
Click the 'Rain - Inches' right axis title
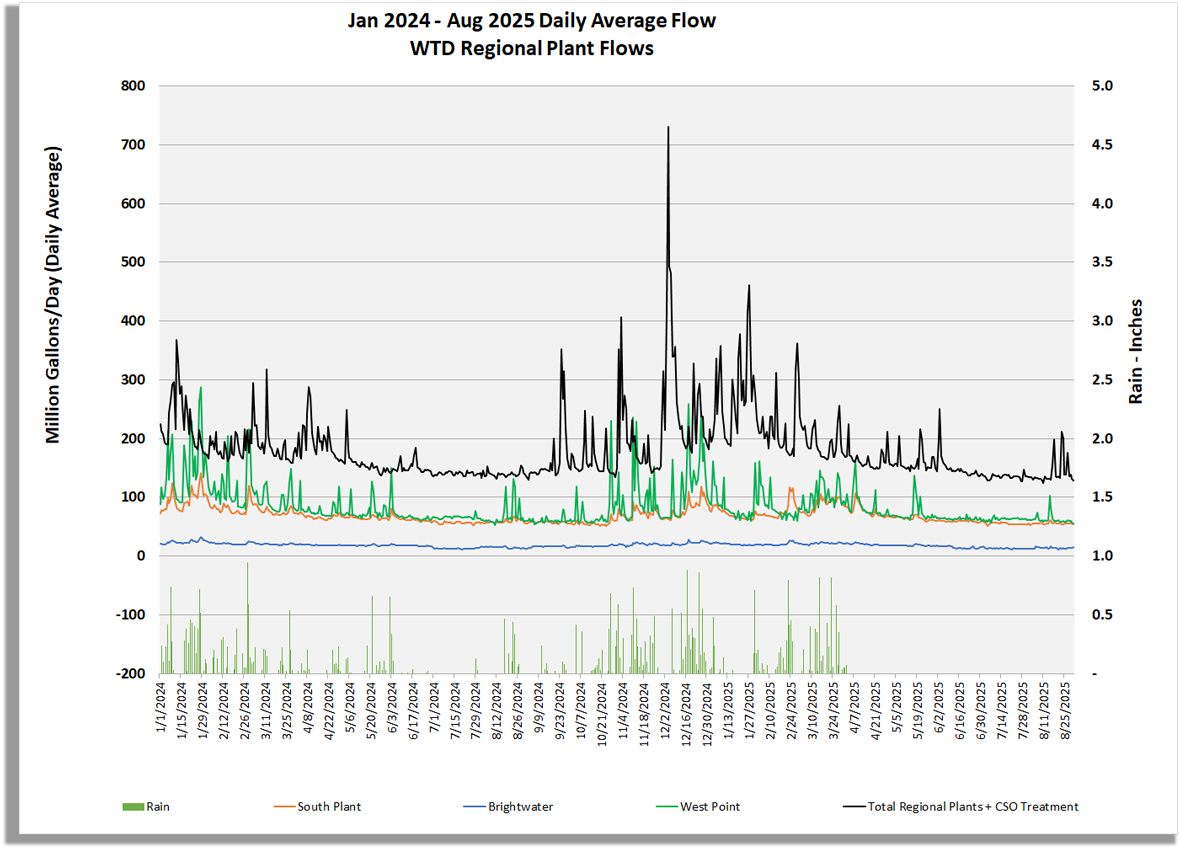(1136, 351)
